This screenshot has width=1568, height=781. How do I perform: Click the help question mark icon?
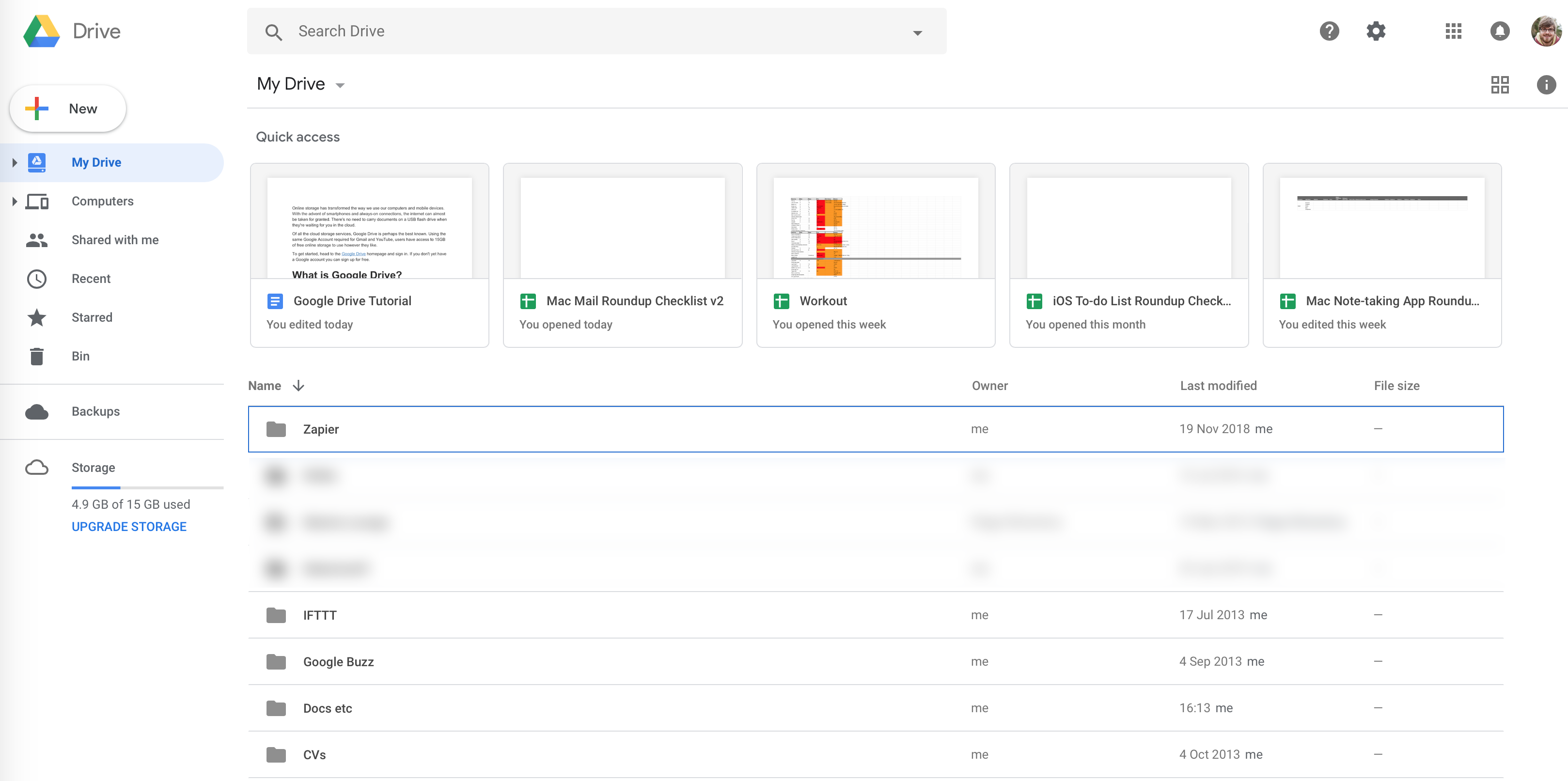[x=1329, y=31]
